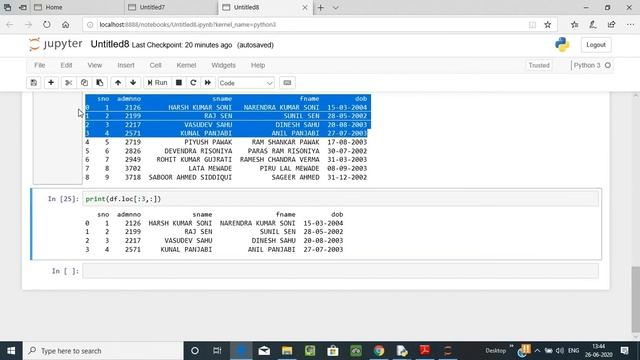The width and height of the screenshot is (640, 360).
Task: Go back with the browser back arrow
Action: tap(10, 25)
